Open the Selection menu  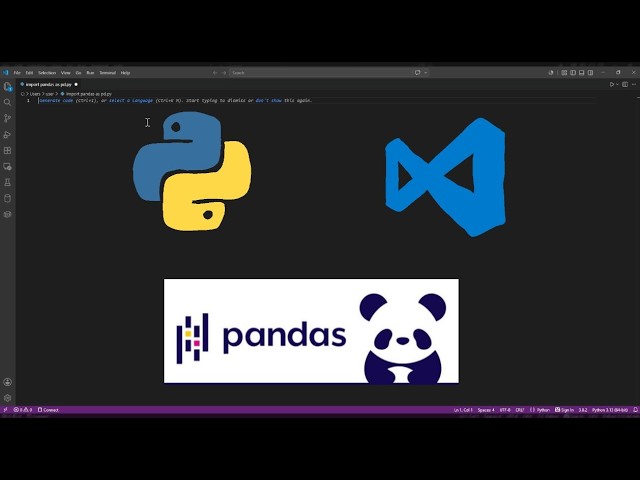click(47, 73)
